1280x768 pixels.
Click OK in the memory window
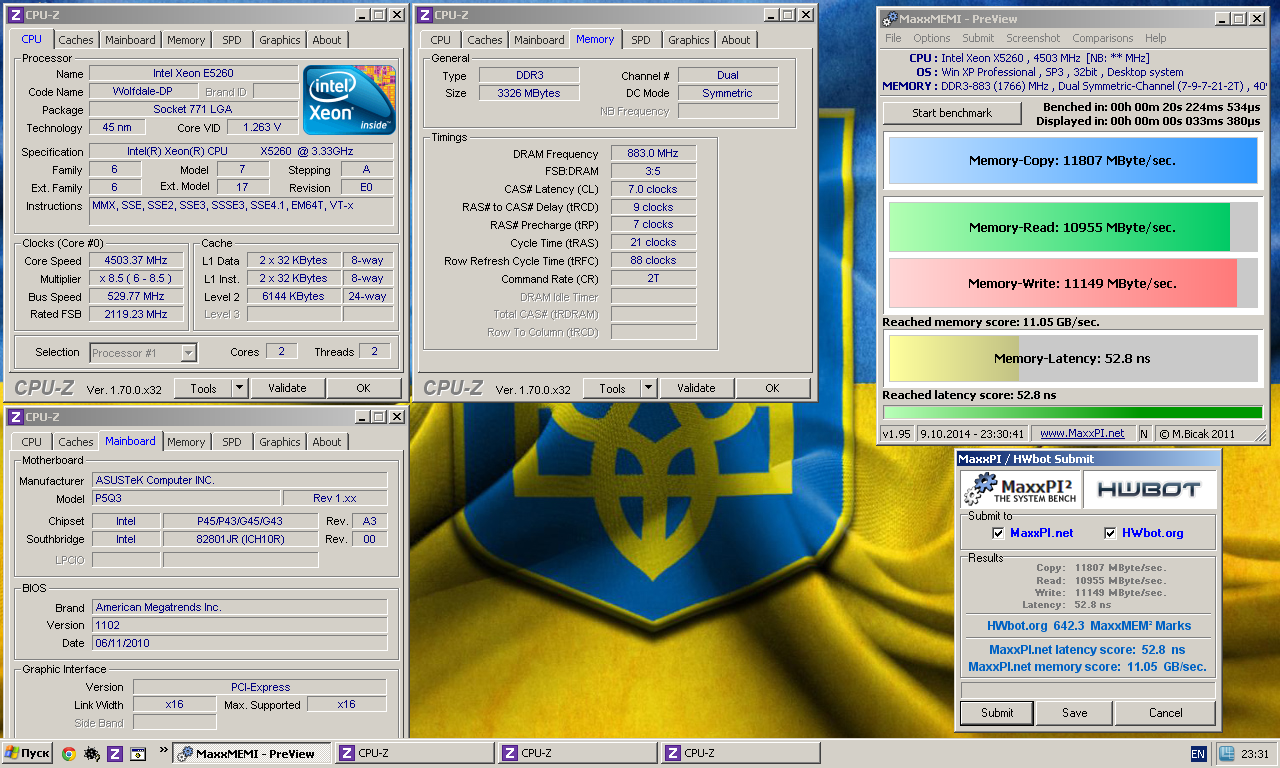(x=772, y=388)
